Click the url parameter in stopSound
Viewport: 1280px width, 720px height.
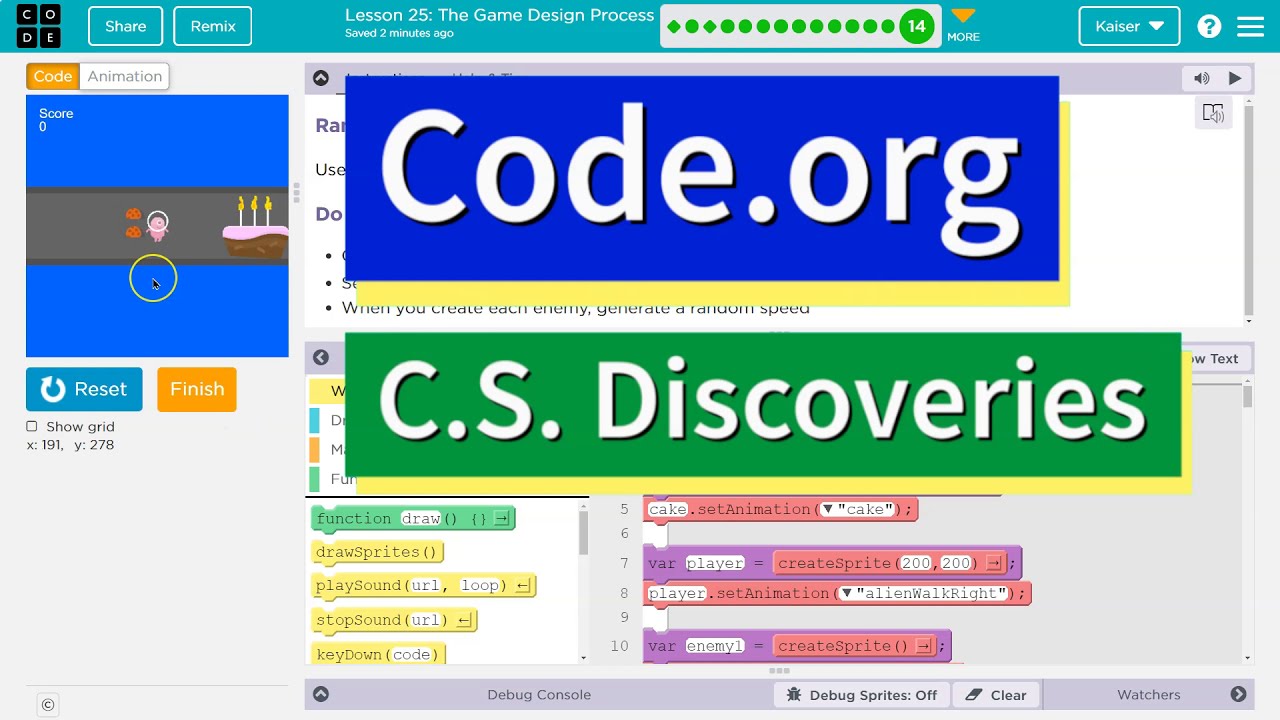pos(425,620)
